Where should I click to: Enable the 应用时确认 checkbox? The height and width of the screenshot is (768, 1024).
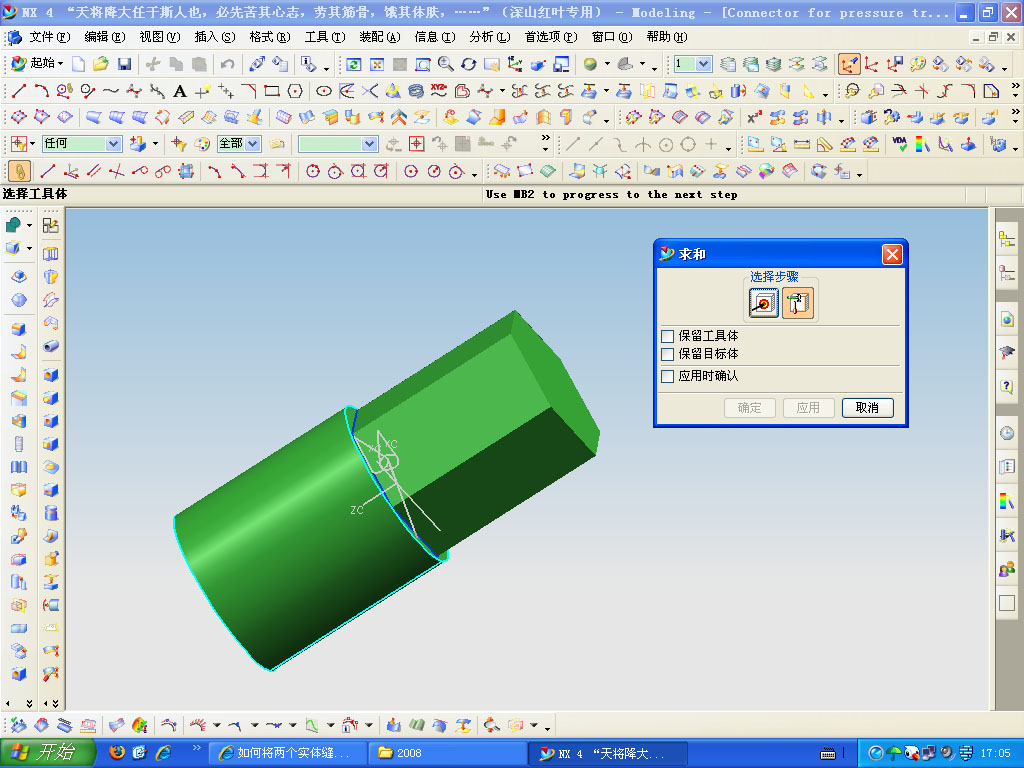tap(667, 376)
